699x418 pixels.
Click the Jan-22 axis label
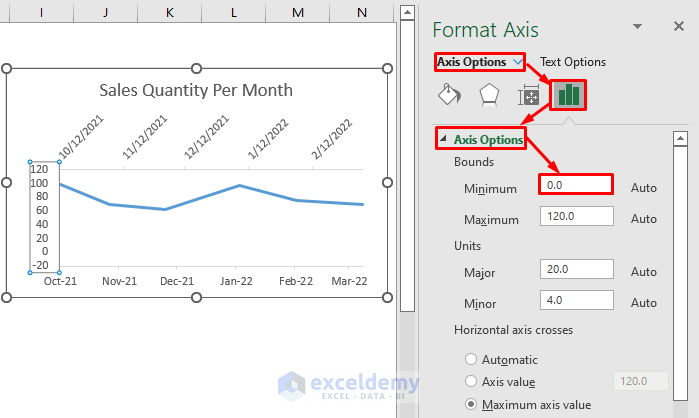pos(236,281)
